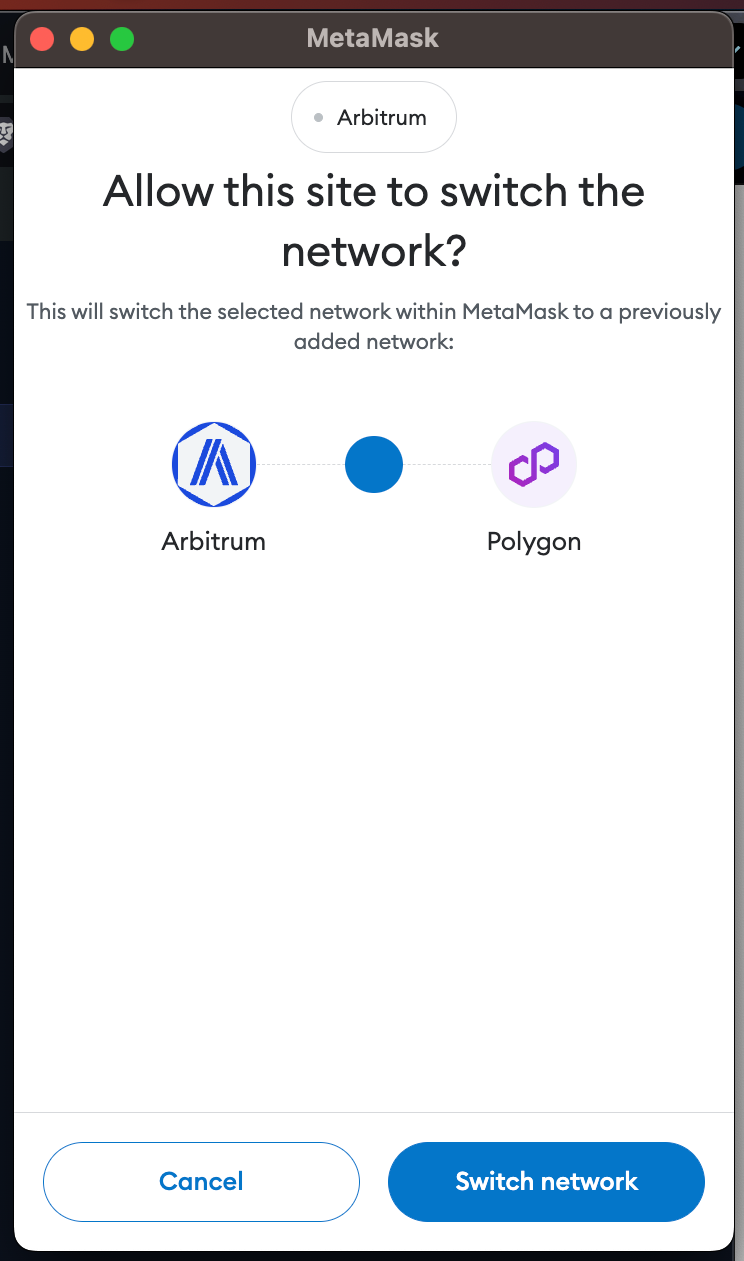This screenshot has width=744, height=1261.
Task: Click the purple Polygon network logo
Action: [x=534, y=465]
